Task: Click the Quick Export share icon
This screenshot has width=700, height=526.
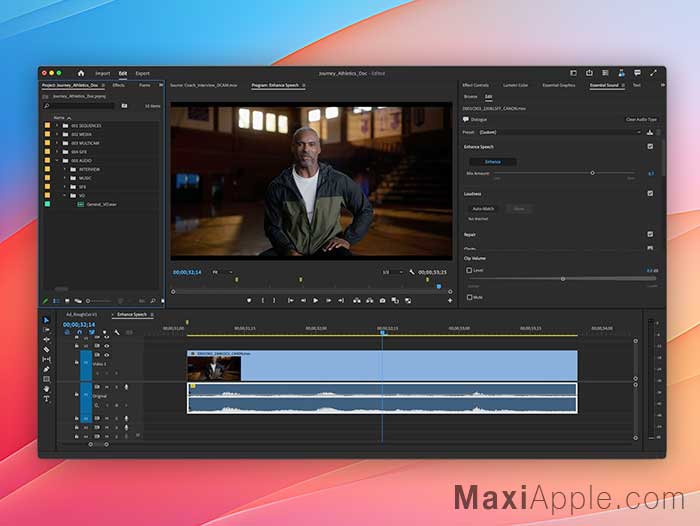Action: [x=589, y=73]
